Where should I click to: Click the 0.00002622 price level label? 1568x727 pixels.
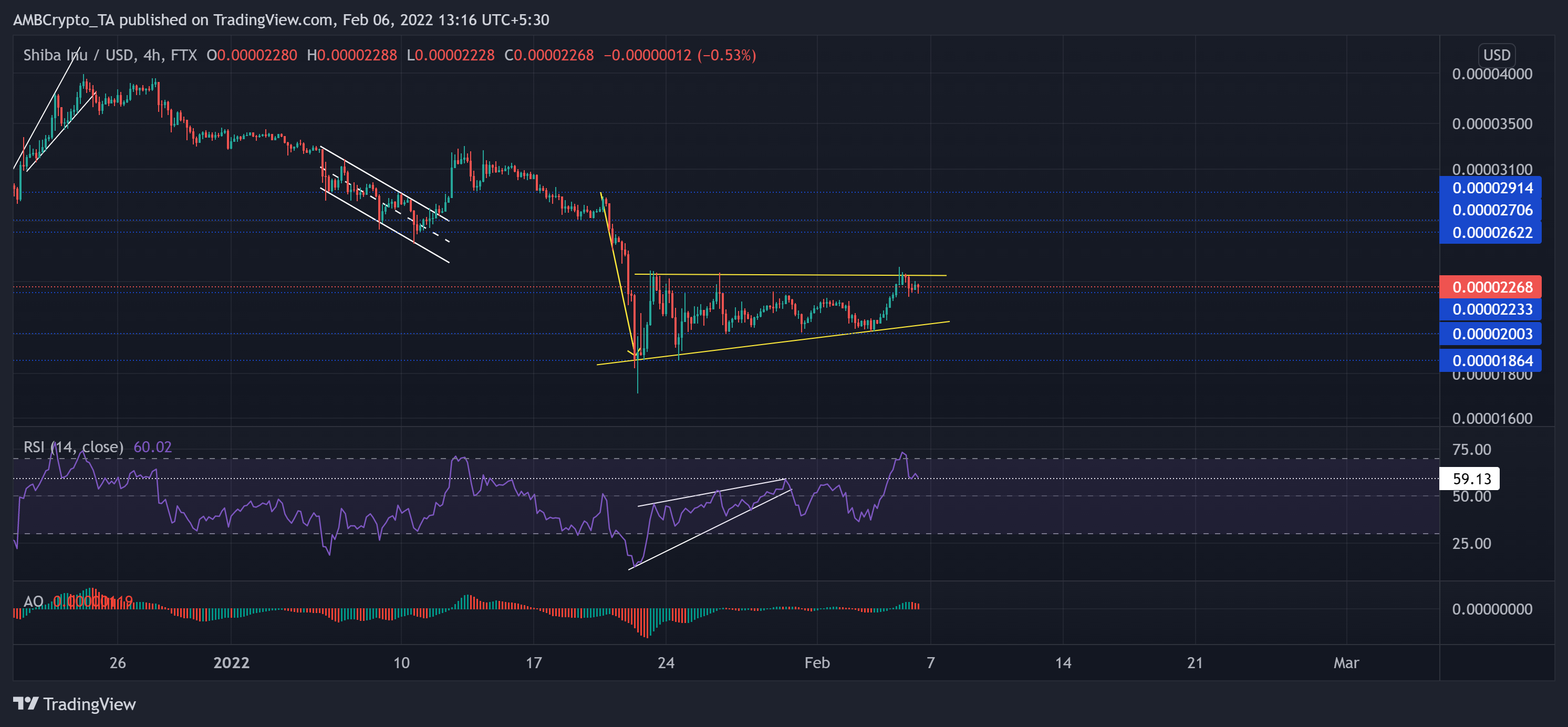click(x=1490, y=233)
